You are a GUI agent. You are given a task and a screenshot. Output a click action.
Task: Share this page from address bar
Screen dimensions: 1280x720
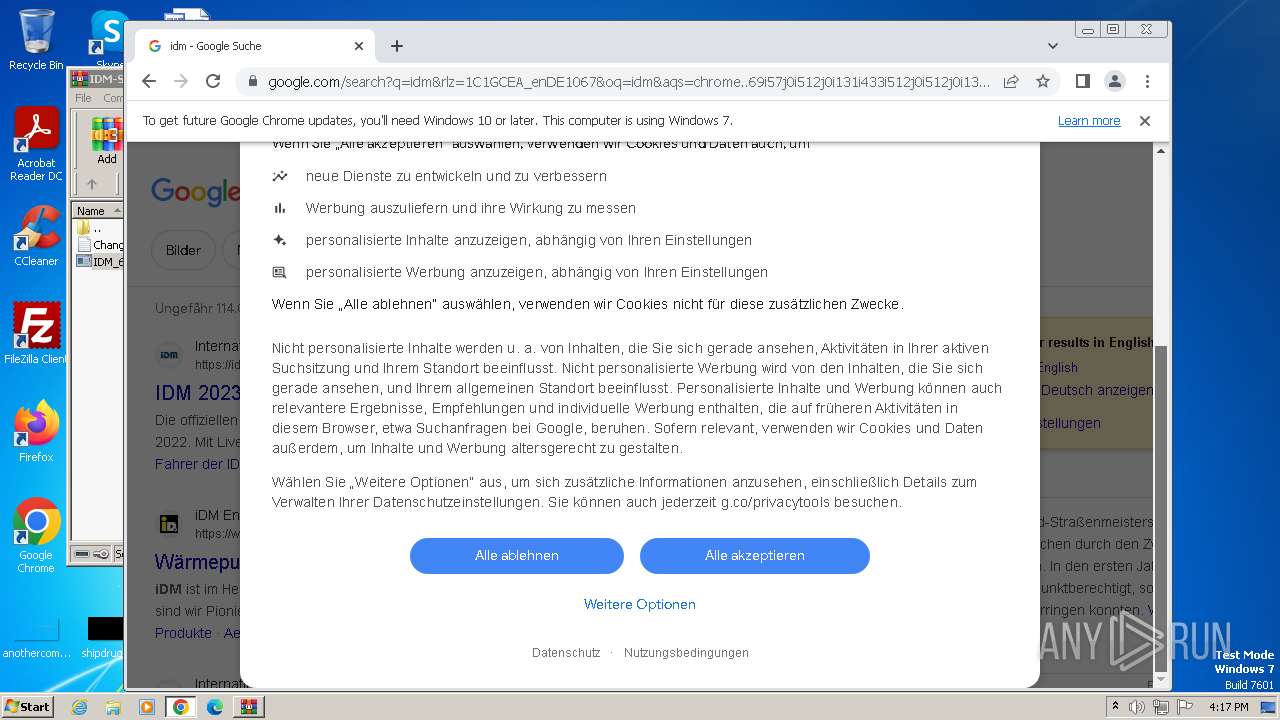click(1011, 81)
